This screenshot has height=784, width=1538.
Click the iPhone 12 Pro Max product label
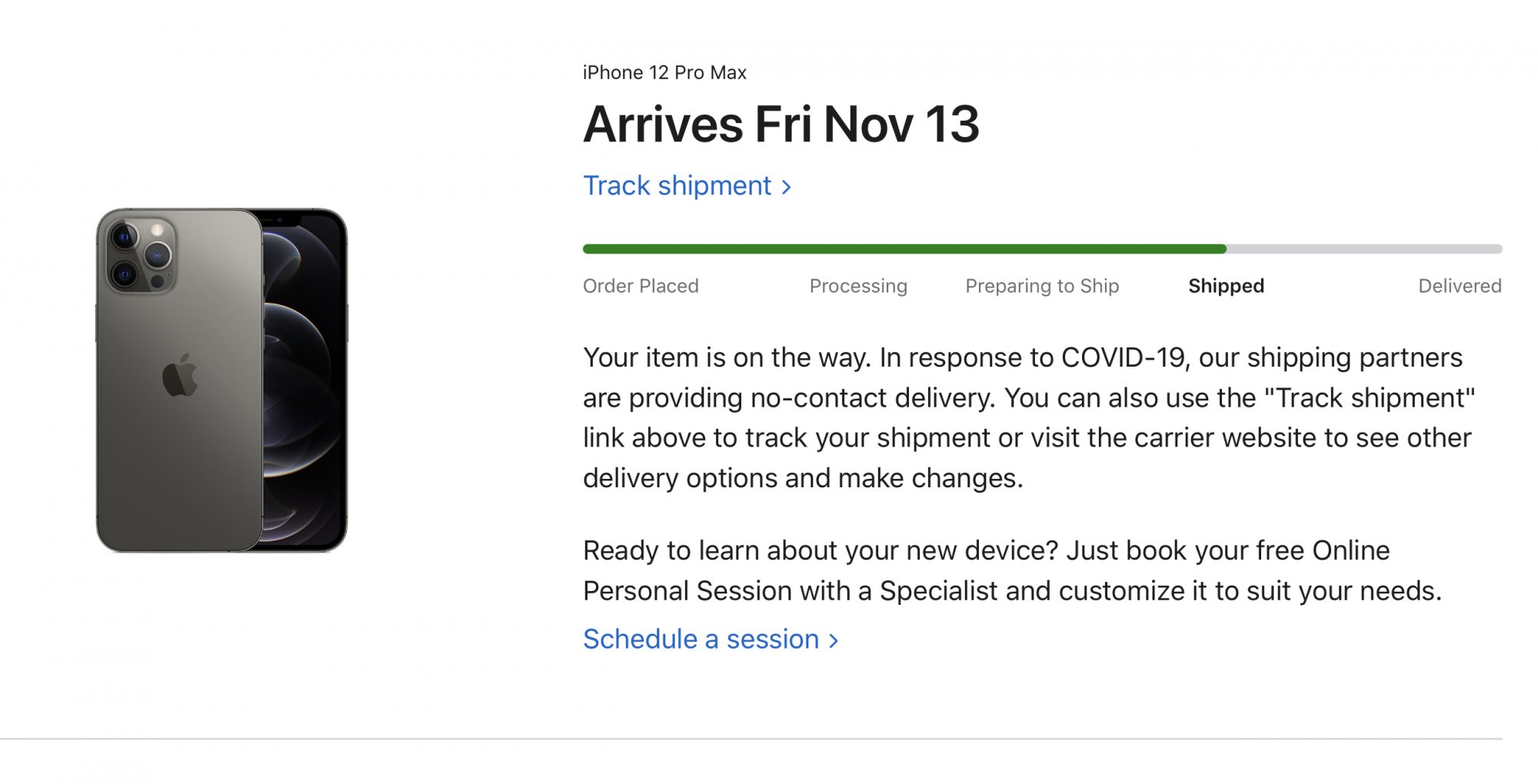tap(664, 72)
